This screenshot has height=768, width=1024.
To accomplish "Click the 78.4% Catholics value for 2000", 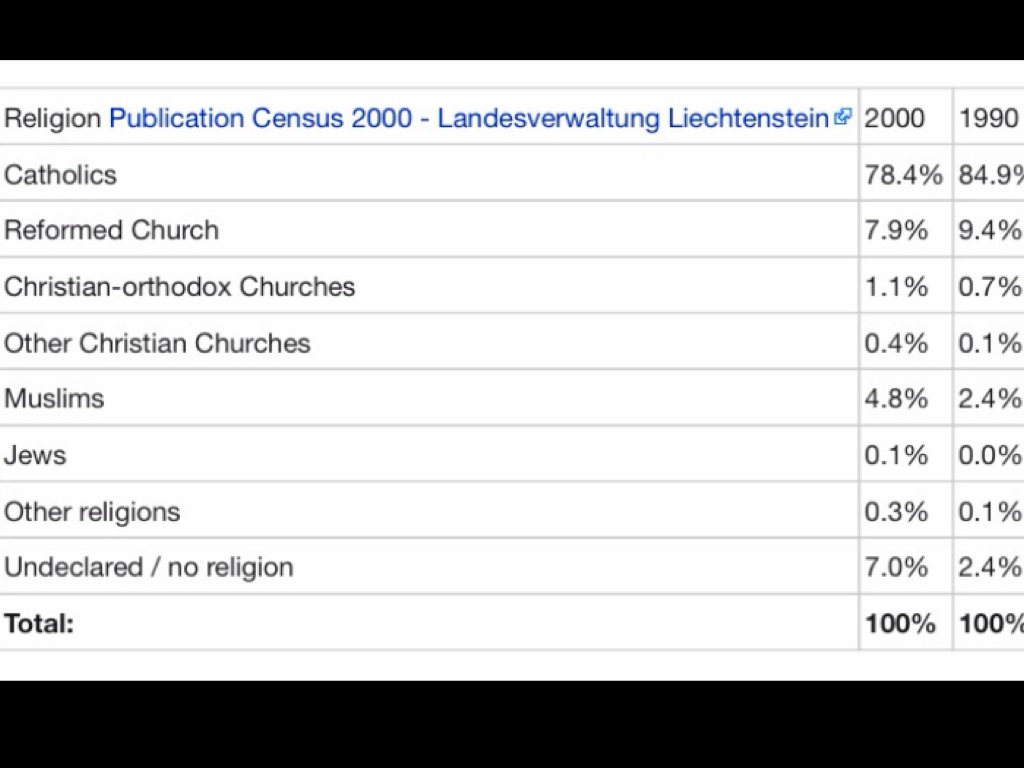I will click(903, 175).
